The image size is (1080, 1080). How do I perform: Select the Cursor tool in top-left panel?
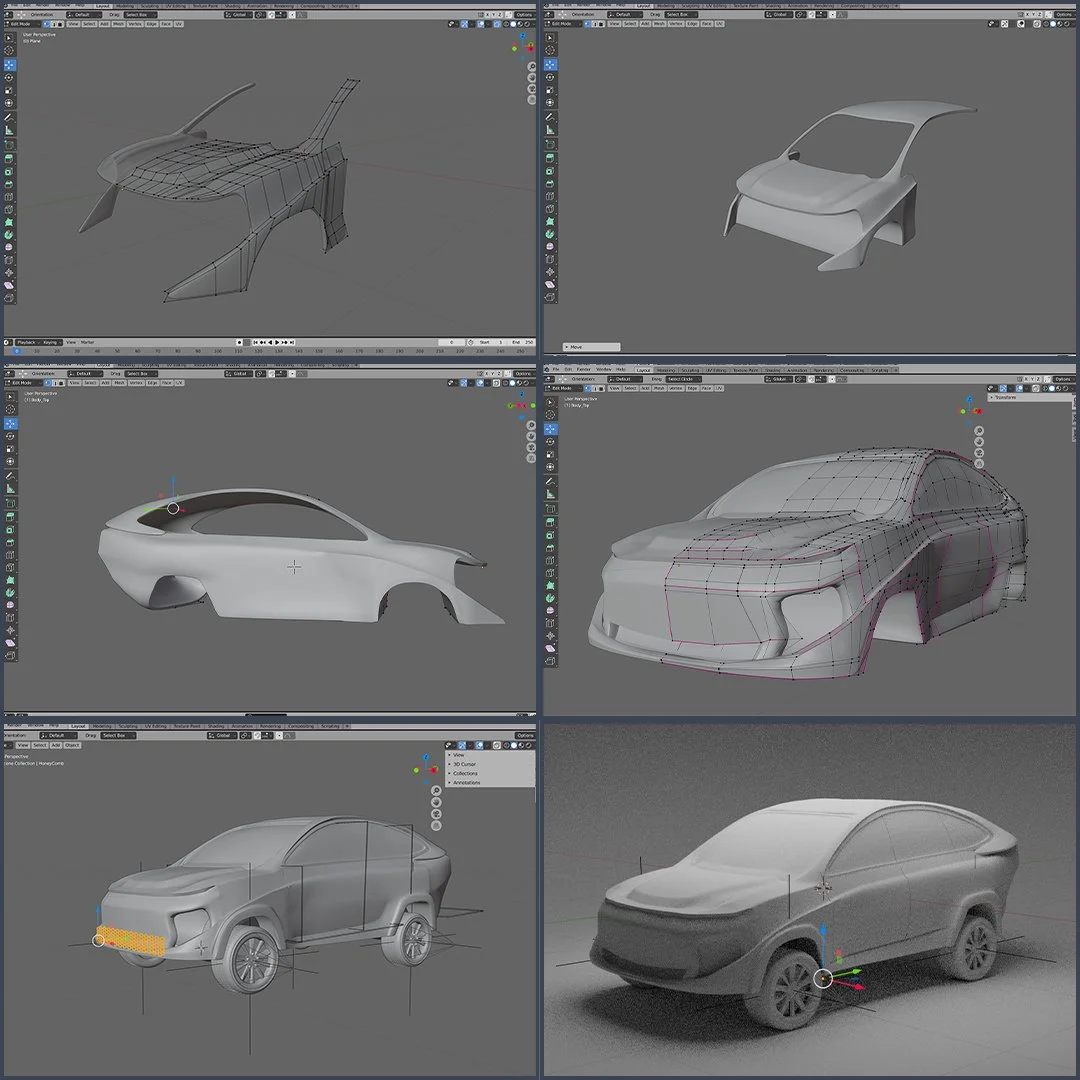coord(9,50)
